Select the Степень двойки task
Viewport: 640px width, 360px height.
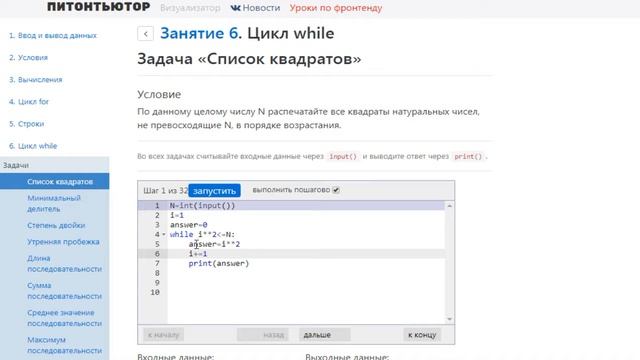(56, 225)
